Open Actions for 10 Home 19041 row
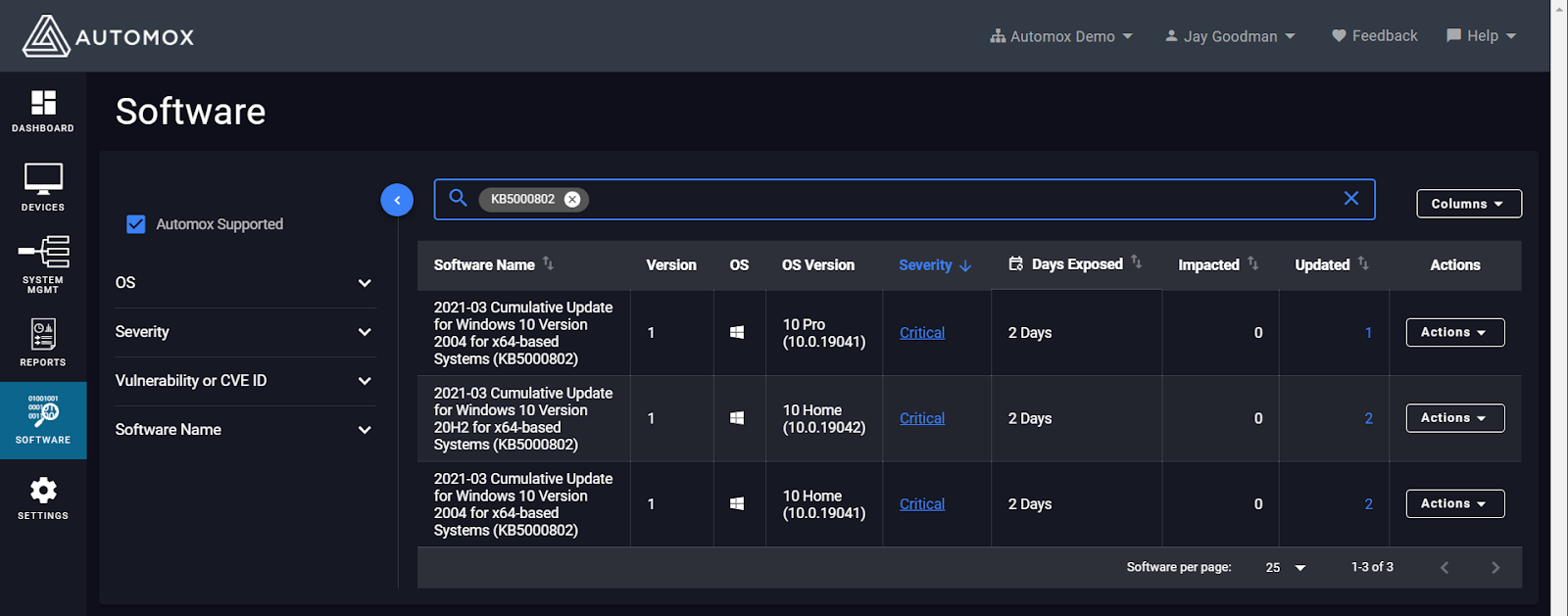The image size is (1568, 616). [1455, 503]
